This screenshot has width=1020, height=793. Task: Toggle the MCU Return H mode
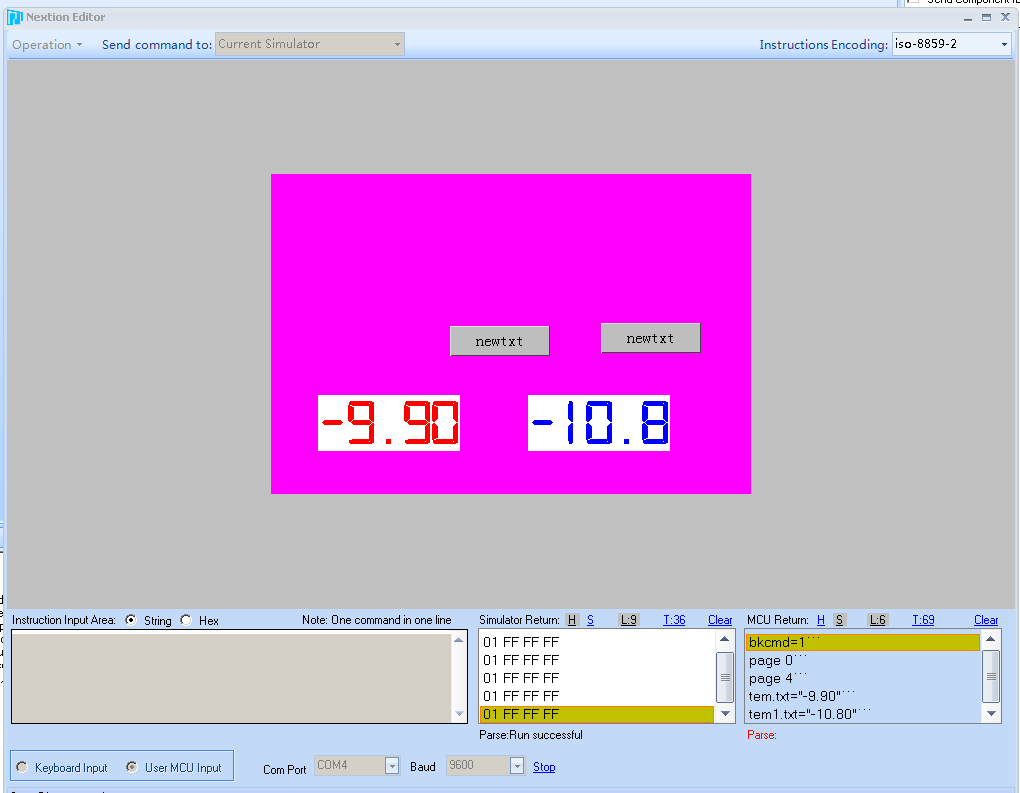coord(821,620)
